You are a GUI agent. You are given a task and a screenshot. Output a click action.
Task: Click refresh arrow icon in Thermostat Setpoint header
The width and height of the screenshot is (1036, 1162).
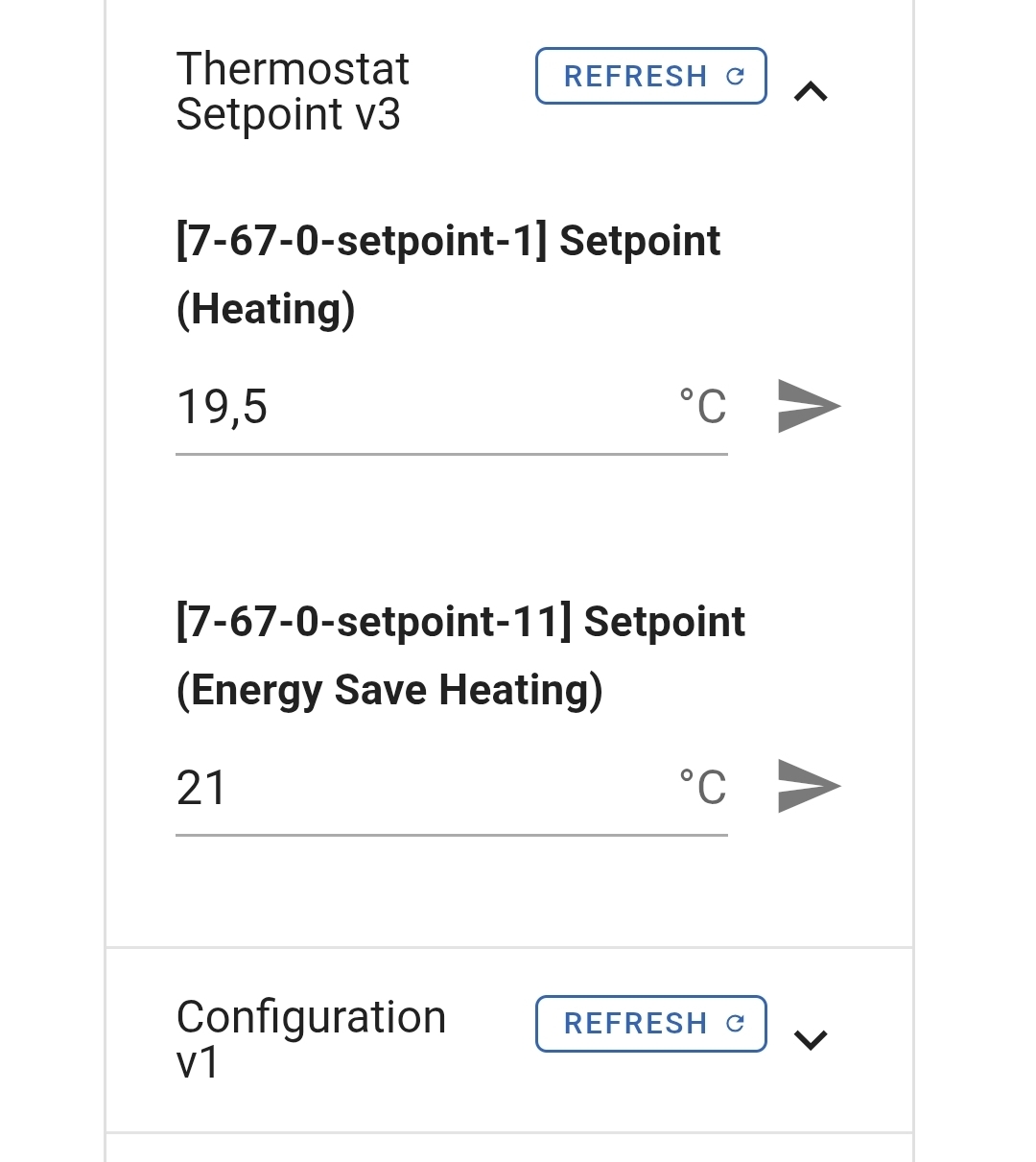pyautogui.click(x=736, y=77)
